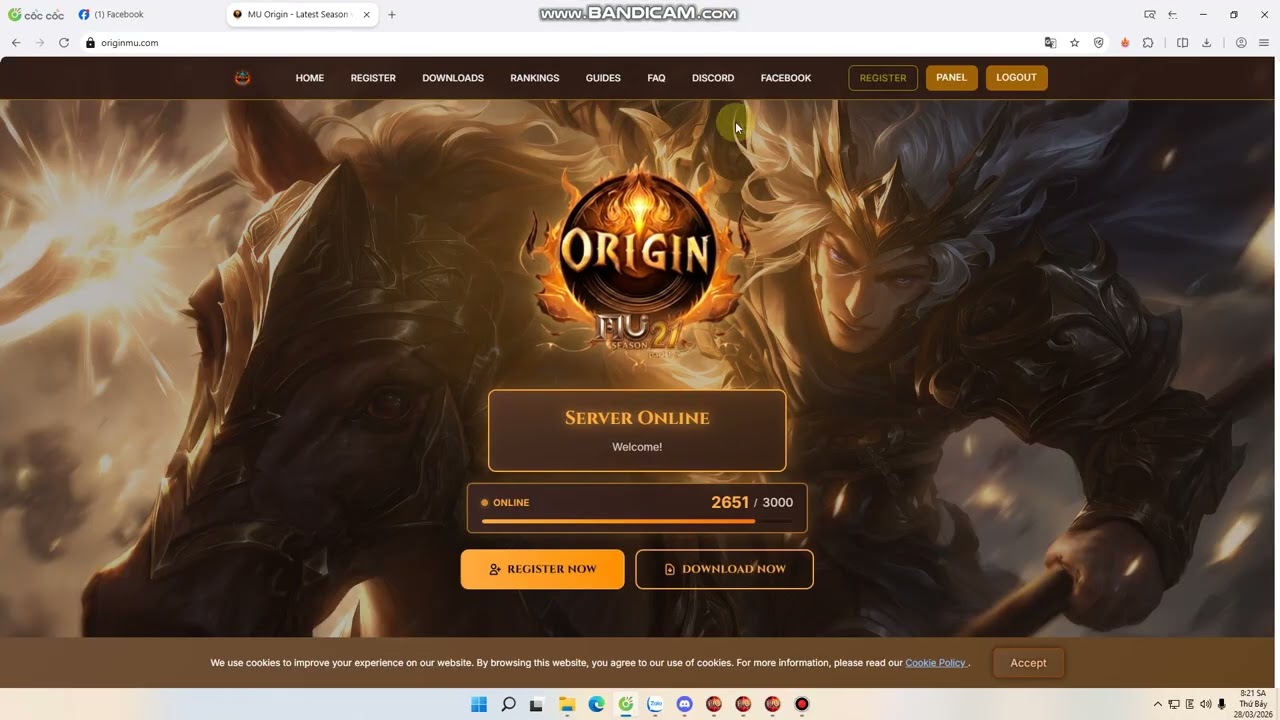Click the MU Origin site logo in navbar
1280x720 pixels.
[242, 78]
